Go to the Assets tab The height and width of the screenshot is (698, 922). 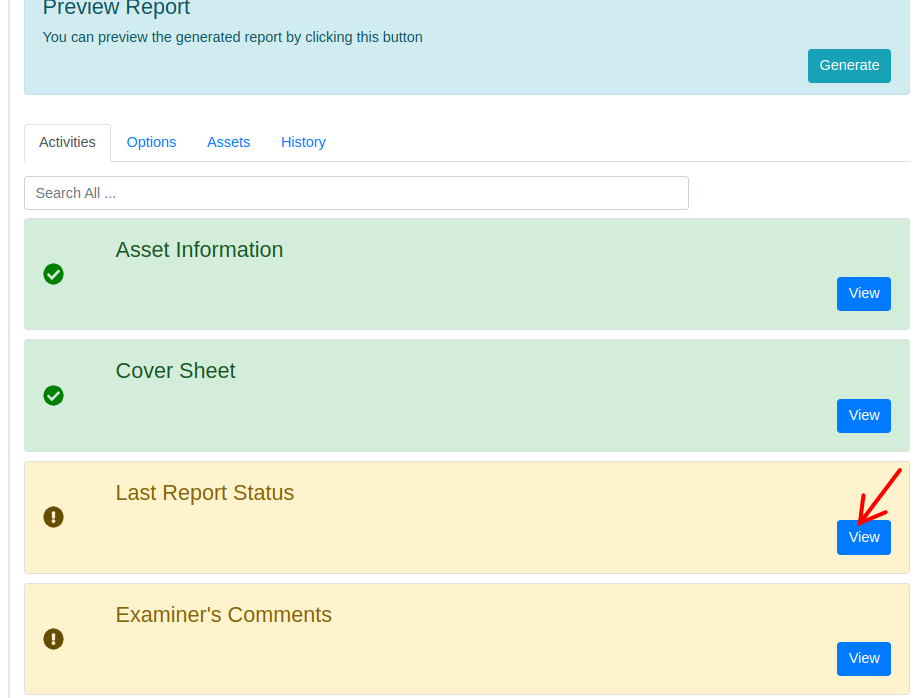[x=228, y=142]
